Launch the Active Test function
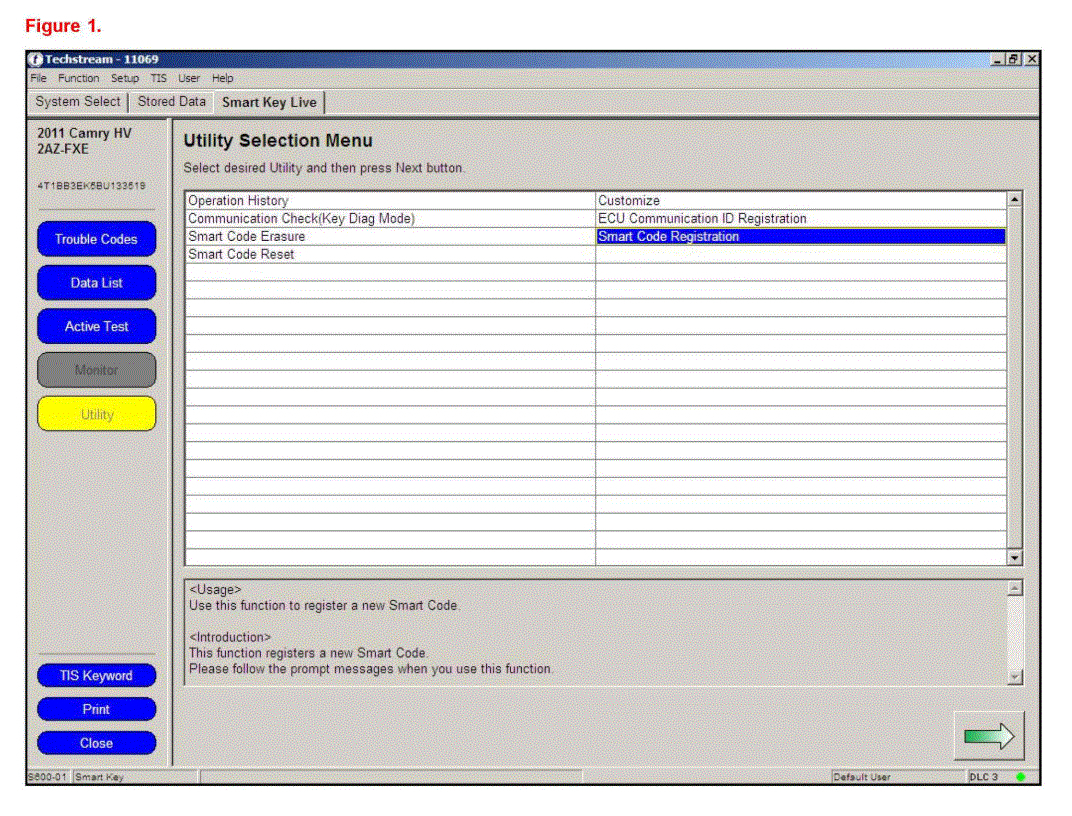The width and height of the screenshot is (1072, 816). [96, 326]
